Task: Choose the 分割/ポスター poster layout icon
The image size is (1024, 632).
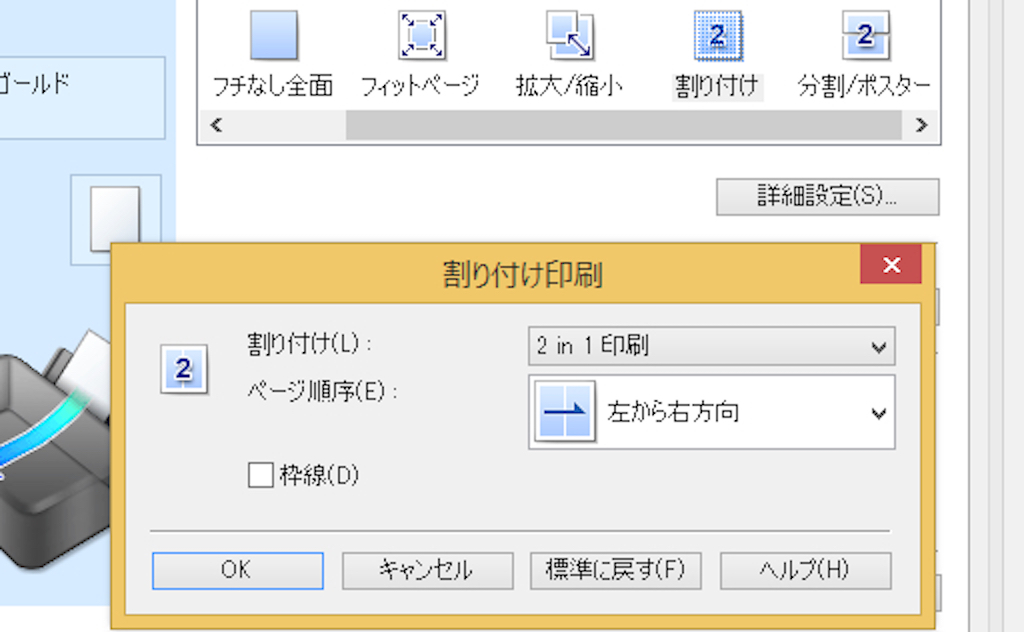Action: pos(865,37)
